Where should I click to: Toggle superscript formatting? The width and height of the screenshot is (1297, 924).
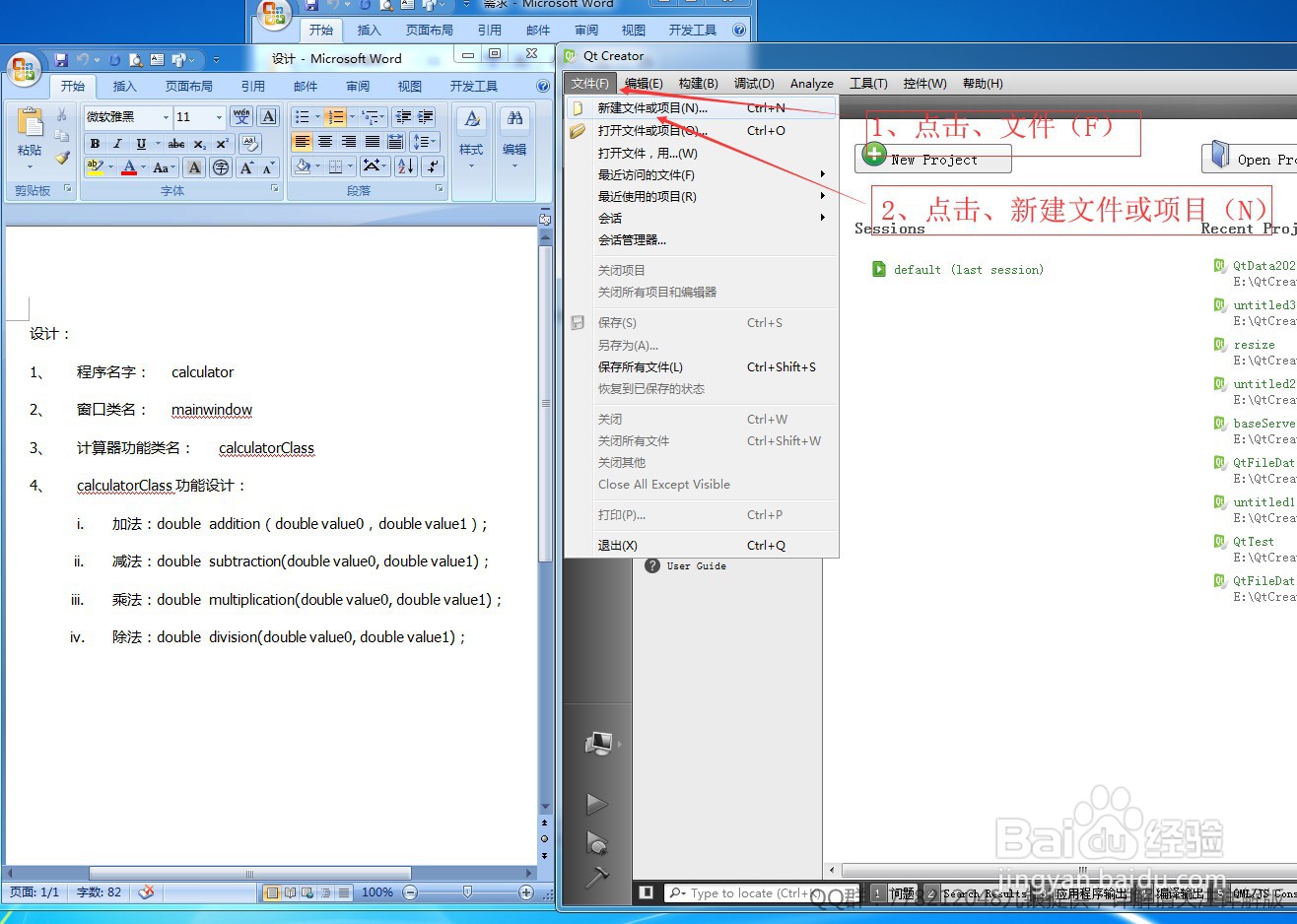click(x=222, y=144)
